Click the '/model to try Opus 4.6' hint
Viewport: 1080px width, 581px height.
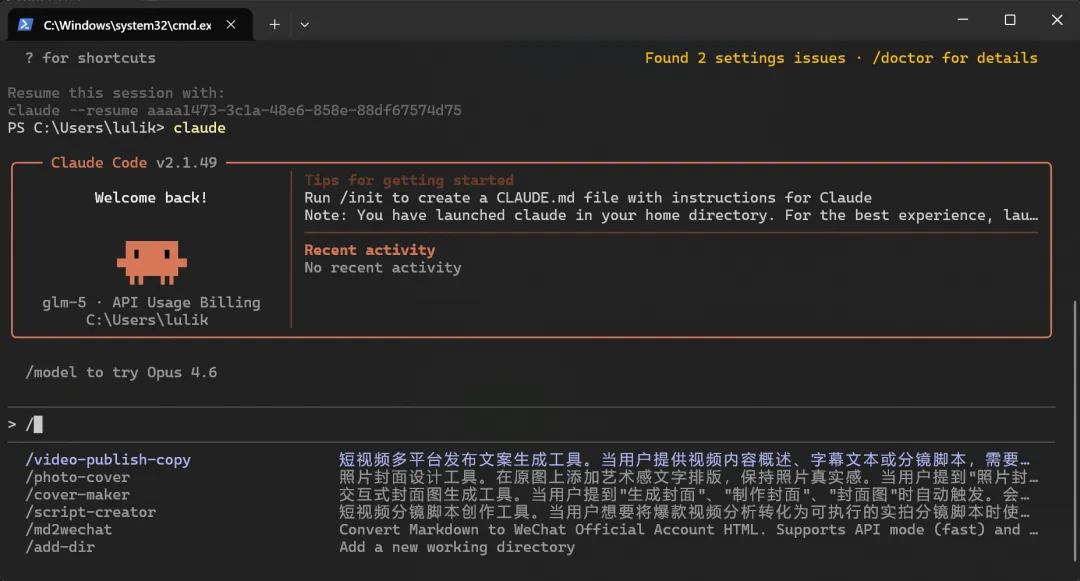point(121,372)
